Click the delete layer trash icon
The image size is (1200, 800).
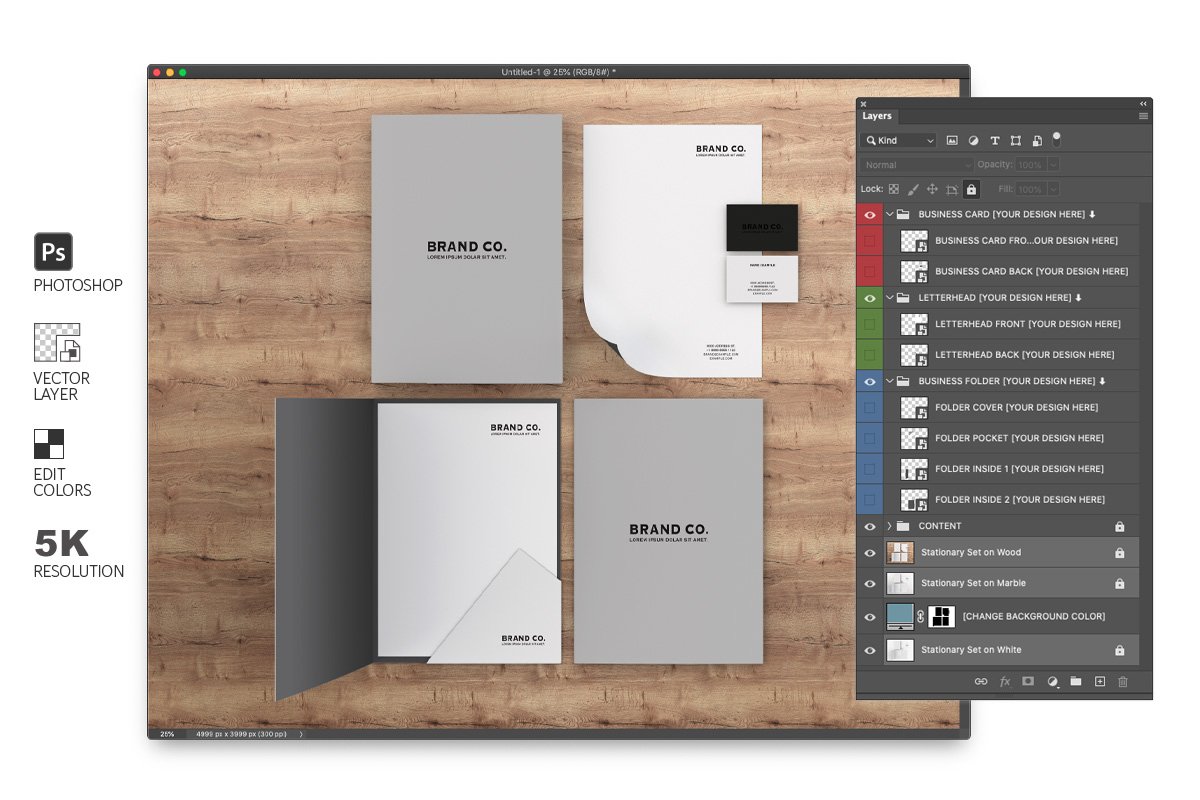pyautogui.click(x=1122, y=681)
